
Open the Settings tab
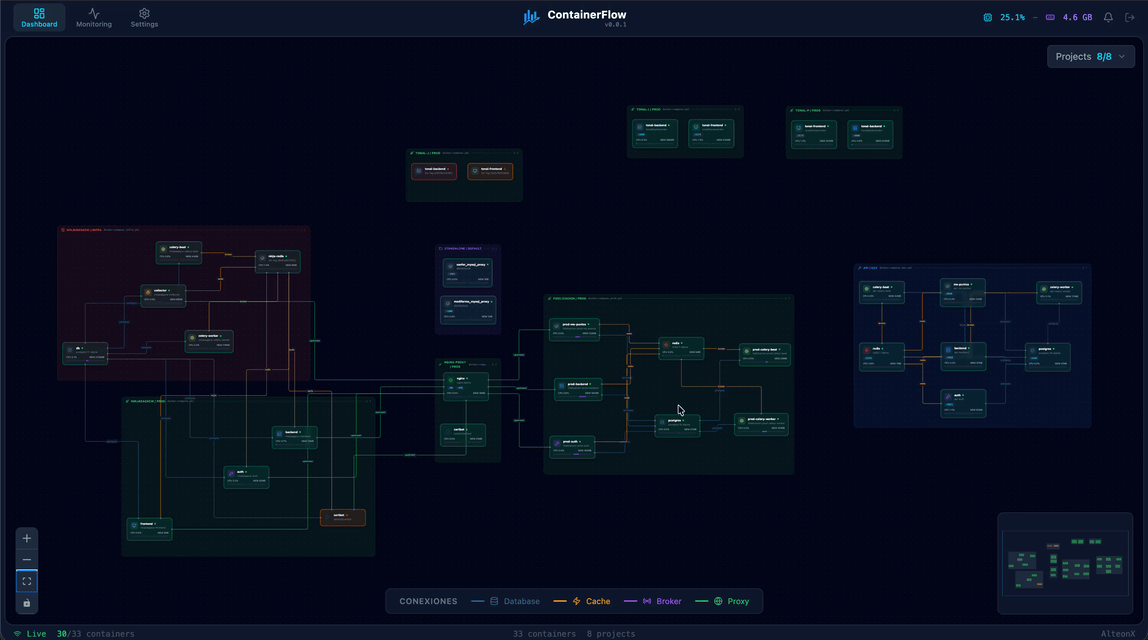click(144, 18)
